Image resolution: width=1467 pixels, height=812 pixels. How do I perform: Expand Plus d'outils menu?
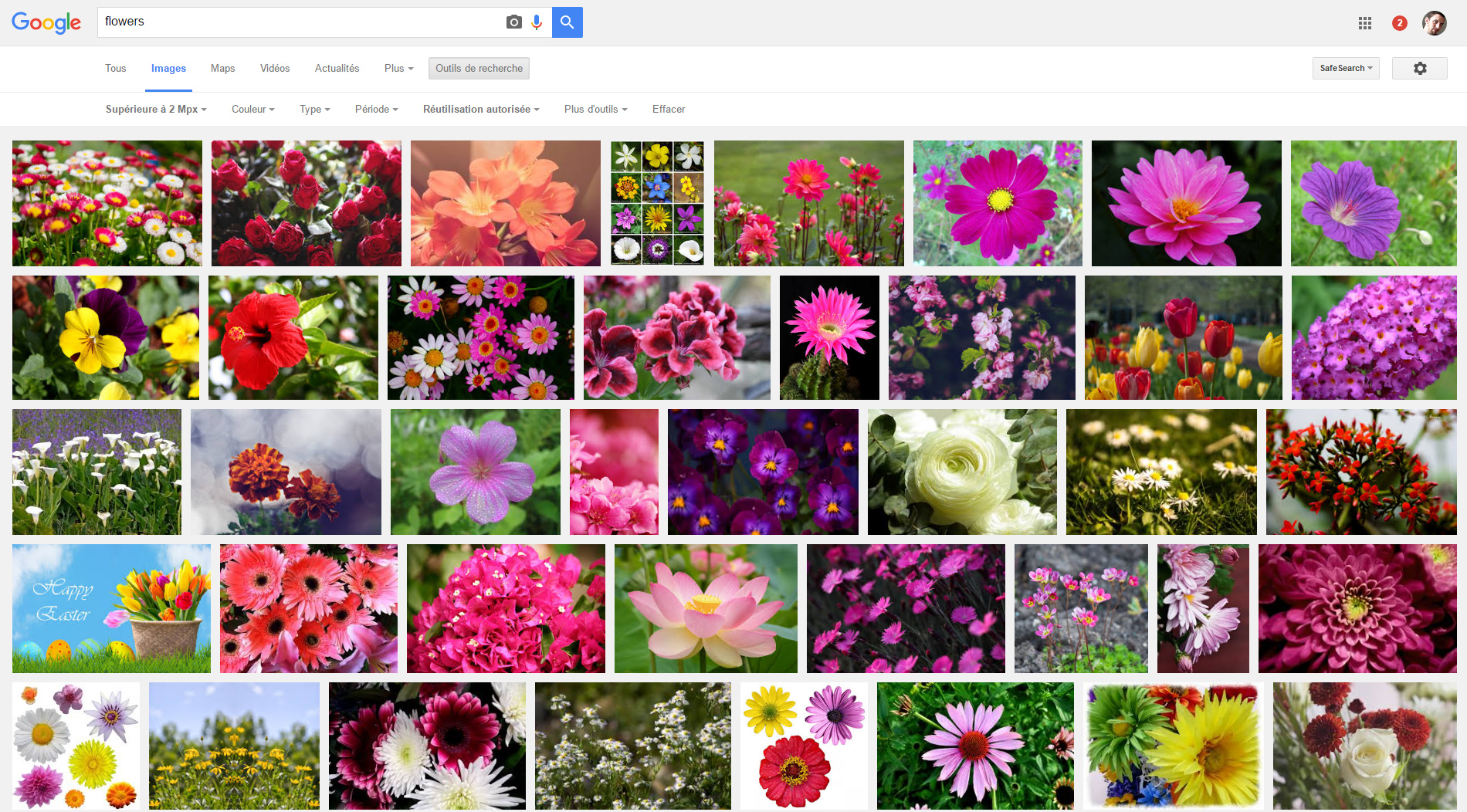pyautogui.click(x=596, y=109)
